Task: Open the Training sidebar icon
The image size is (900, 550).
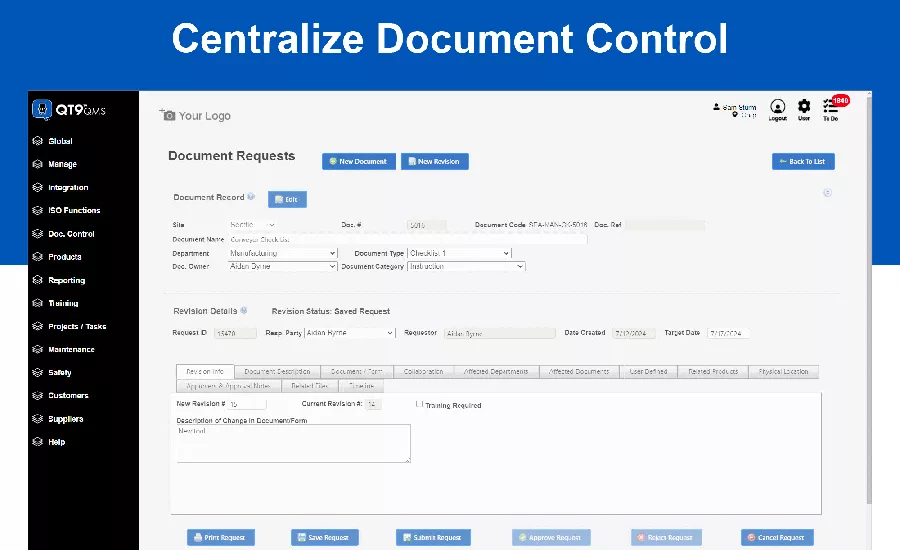Action: (38, 303)
